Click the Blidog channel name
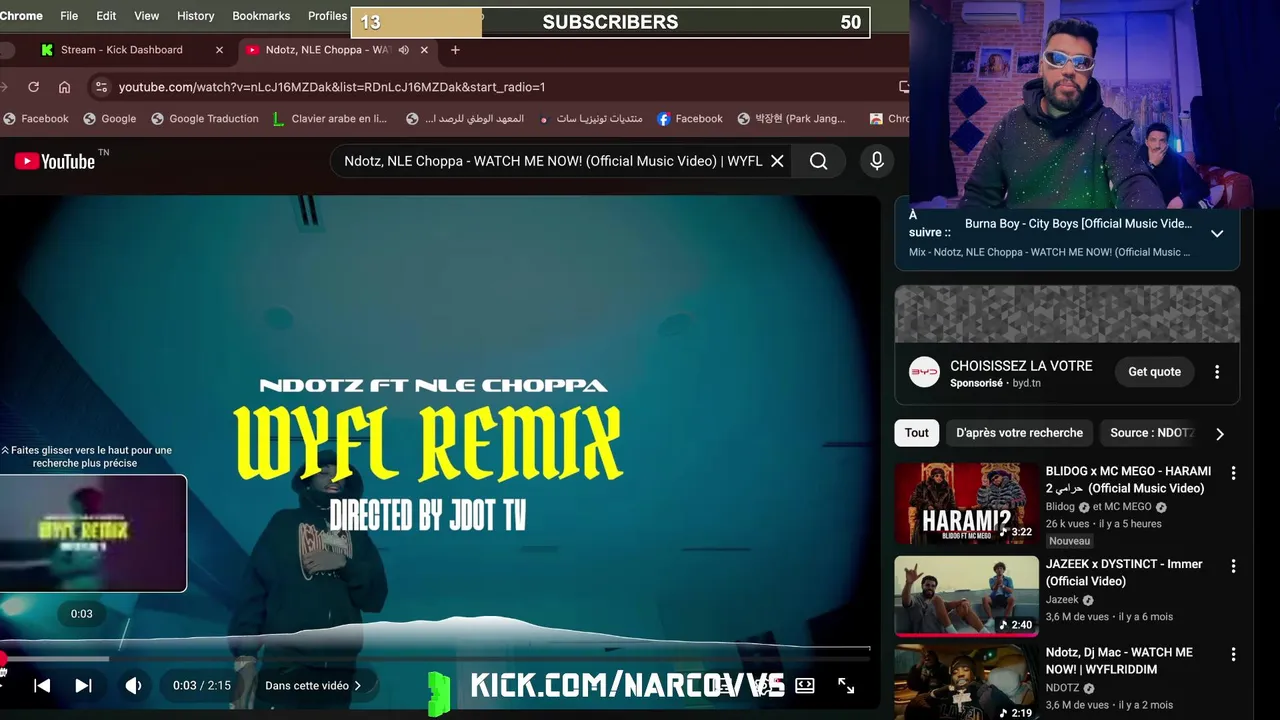1280x720 pixels. 1061,507
